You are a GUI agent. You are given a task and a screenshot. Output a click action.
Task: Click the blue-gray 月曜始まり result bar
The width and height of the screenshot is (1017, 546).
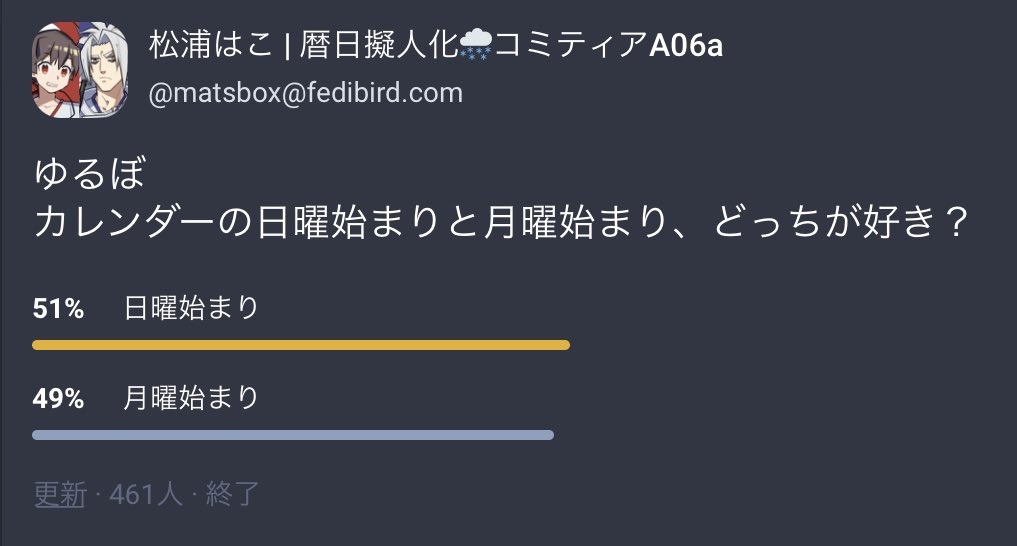[x=293, y=434]
